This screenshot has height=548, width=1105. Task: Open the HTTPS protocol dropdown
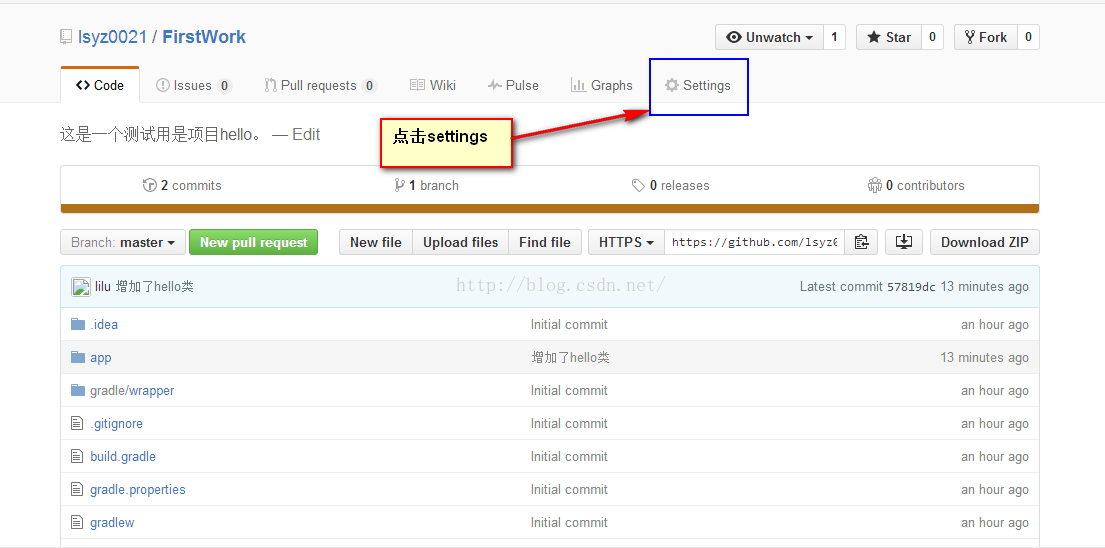pyautogui.click(x=626, y=242)
